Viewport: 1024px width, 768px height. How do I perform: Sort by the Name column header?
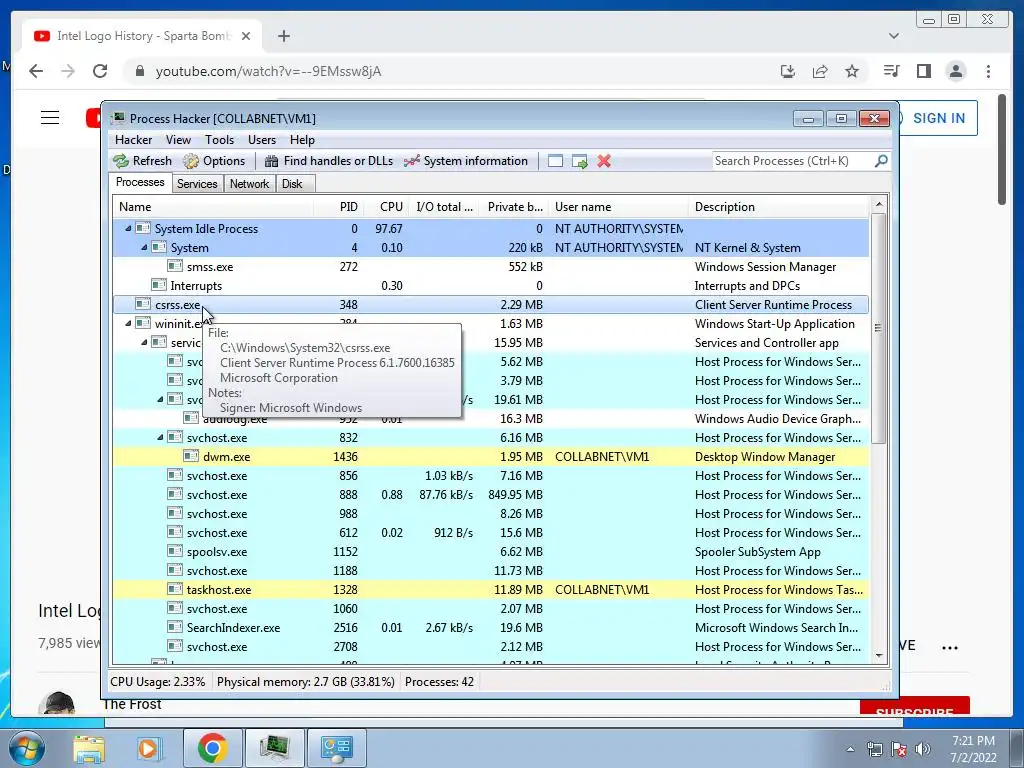coord(213,207)
